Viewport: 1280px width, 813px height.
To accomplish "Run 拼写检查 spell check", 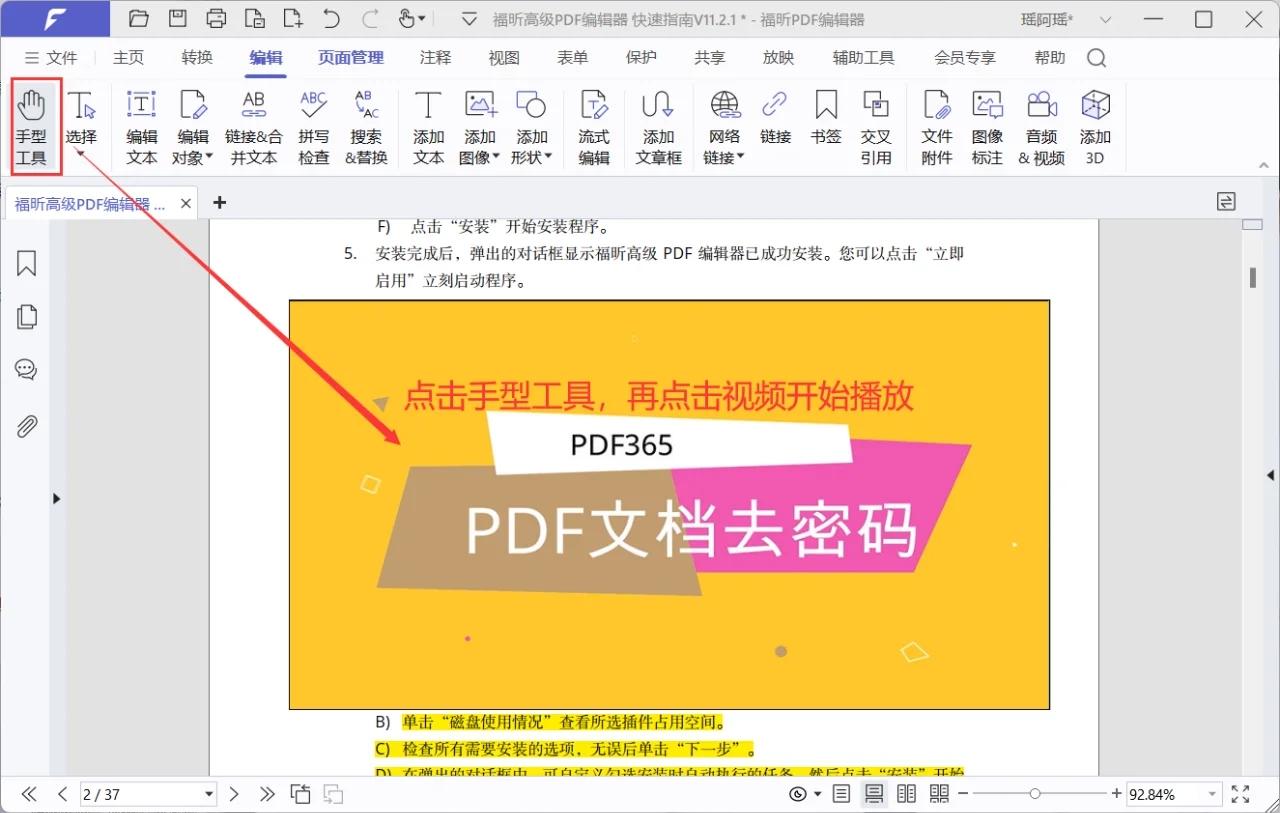I will click(314, 127).
